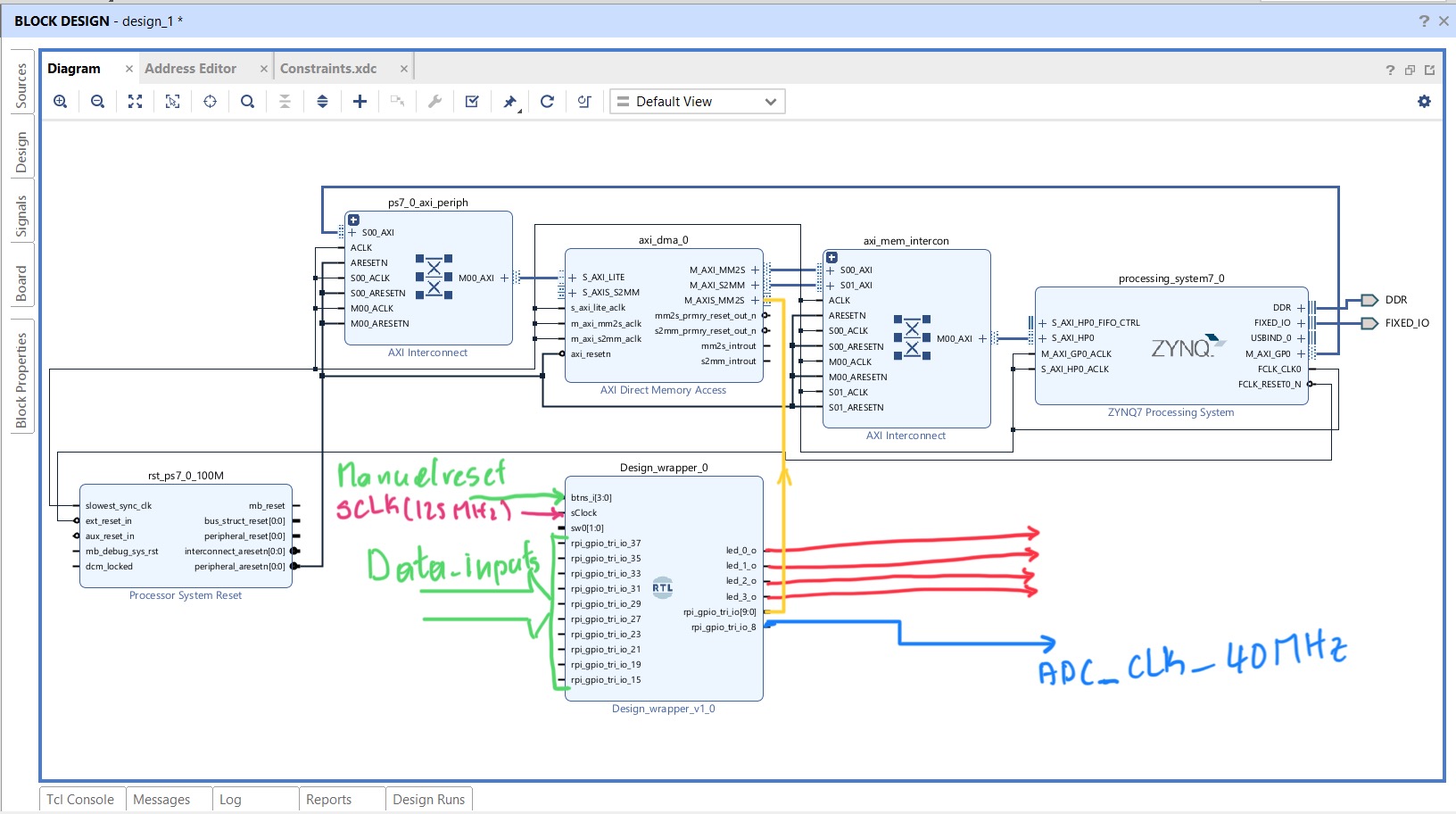Close the Diagram tab
This screenshot has width=1456, height=814.
[x=129, y=69]
